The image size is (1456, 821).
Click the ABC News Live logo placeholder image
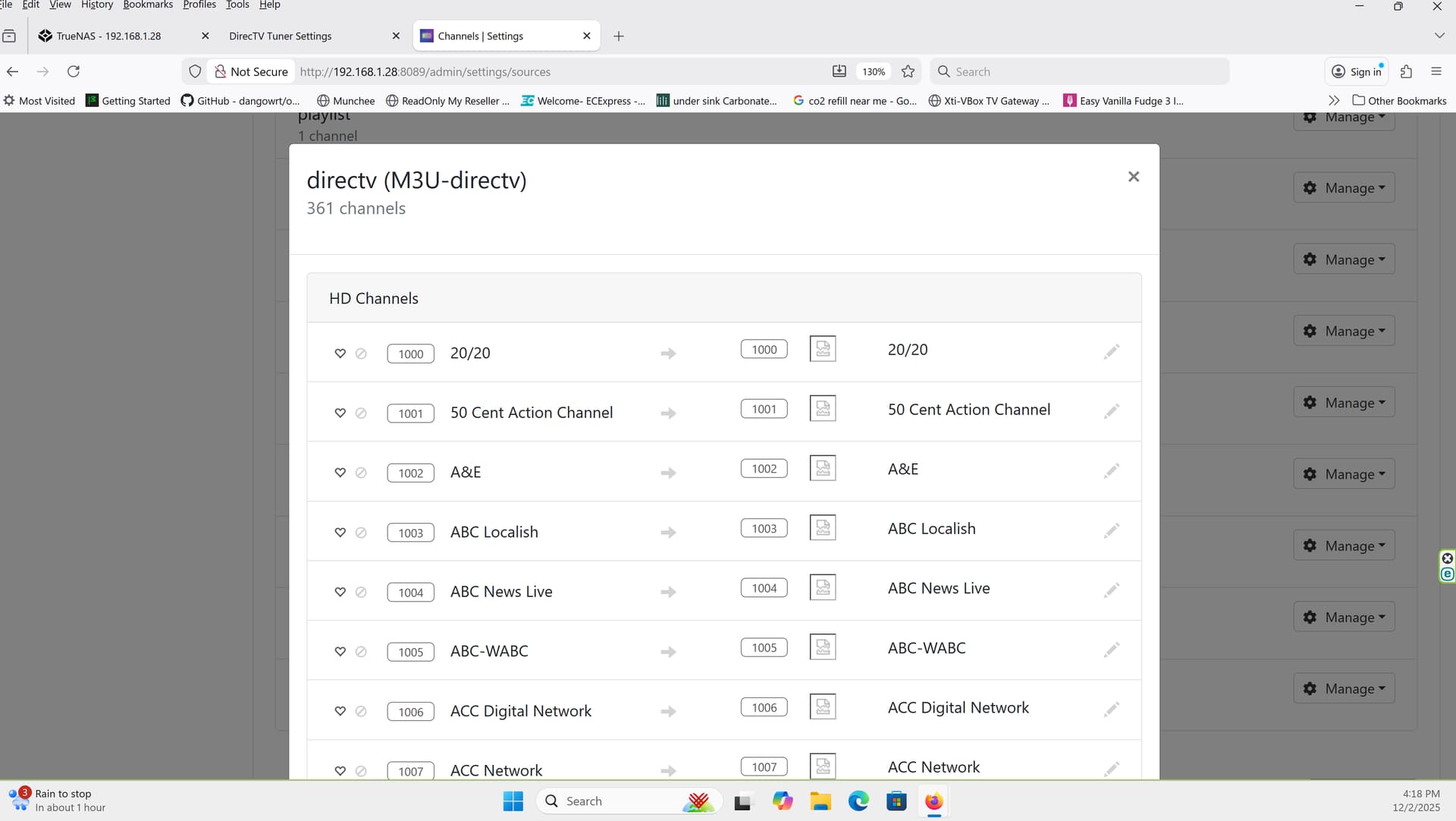click(822, 588)
